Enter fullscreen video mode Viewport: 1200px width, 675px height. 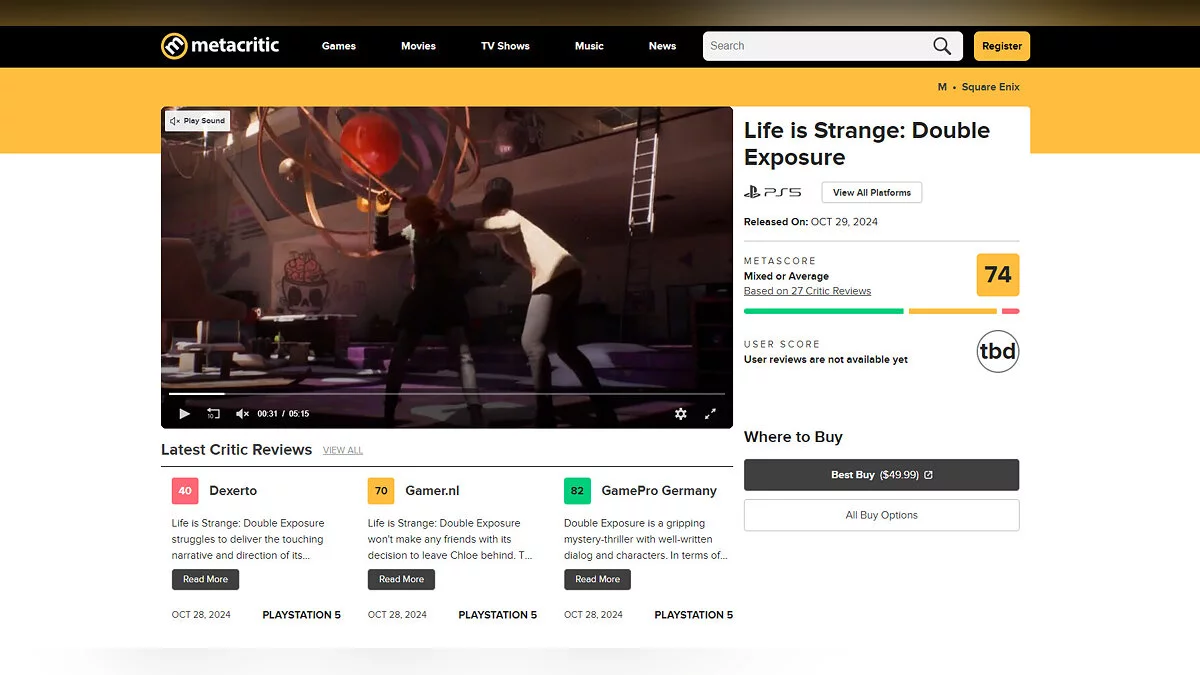(711, 413)
